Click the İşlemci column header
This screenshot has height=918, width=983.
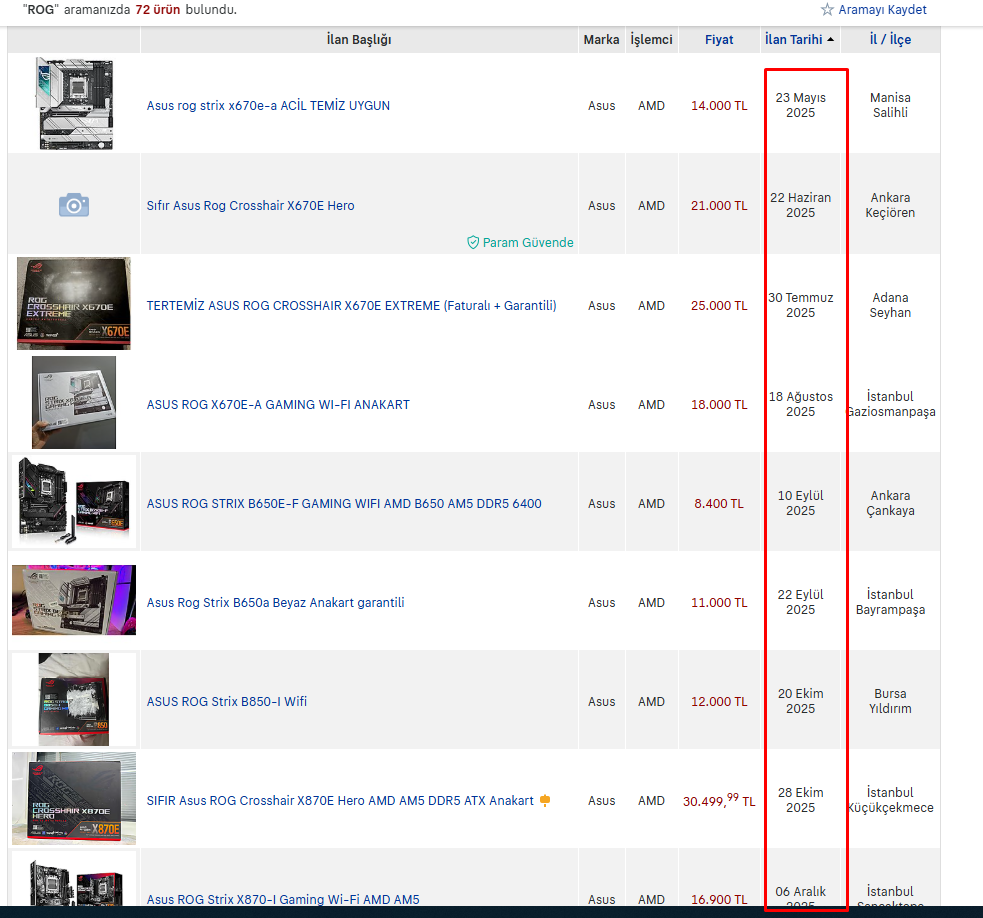pos(651,40)
